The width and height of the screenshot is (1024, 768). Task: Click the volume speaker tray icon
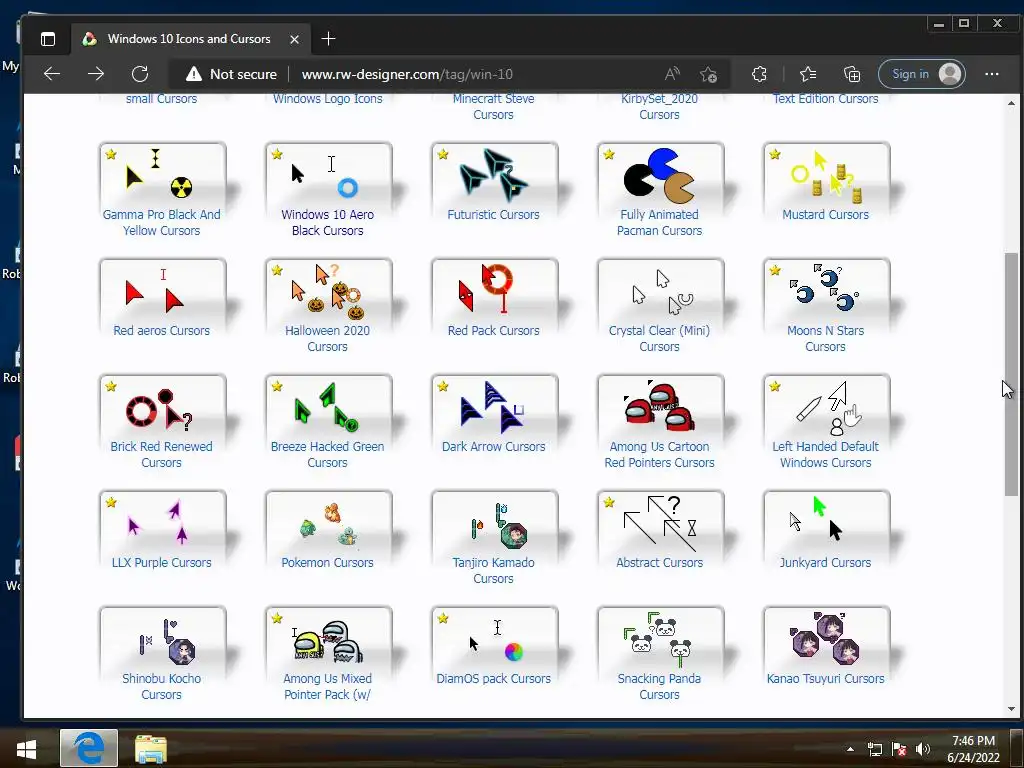tap(922, 749)
